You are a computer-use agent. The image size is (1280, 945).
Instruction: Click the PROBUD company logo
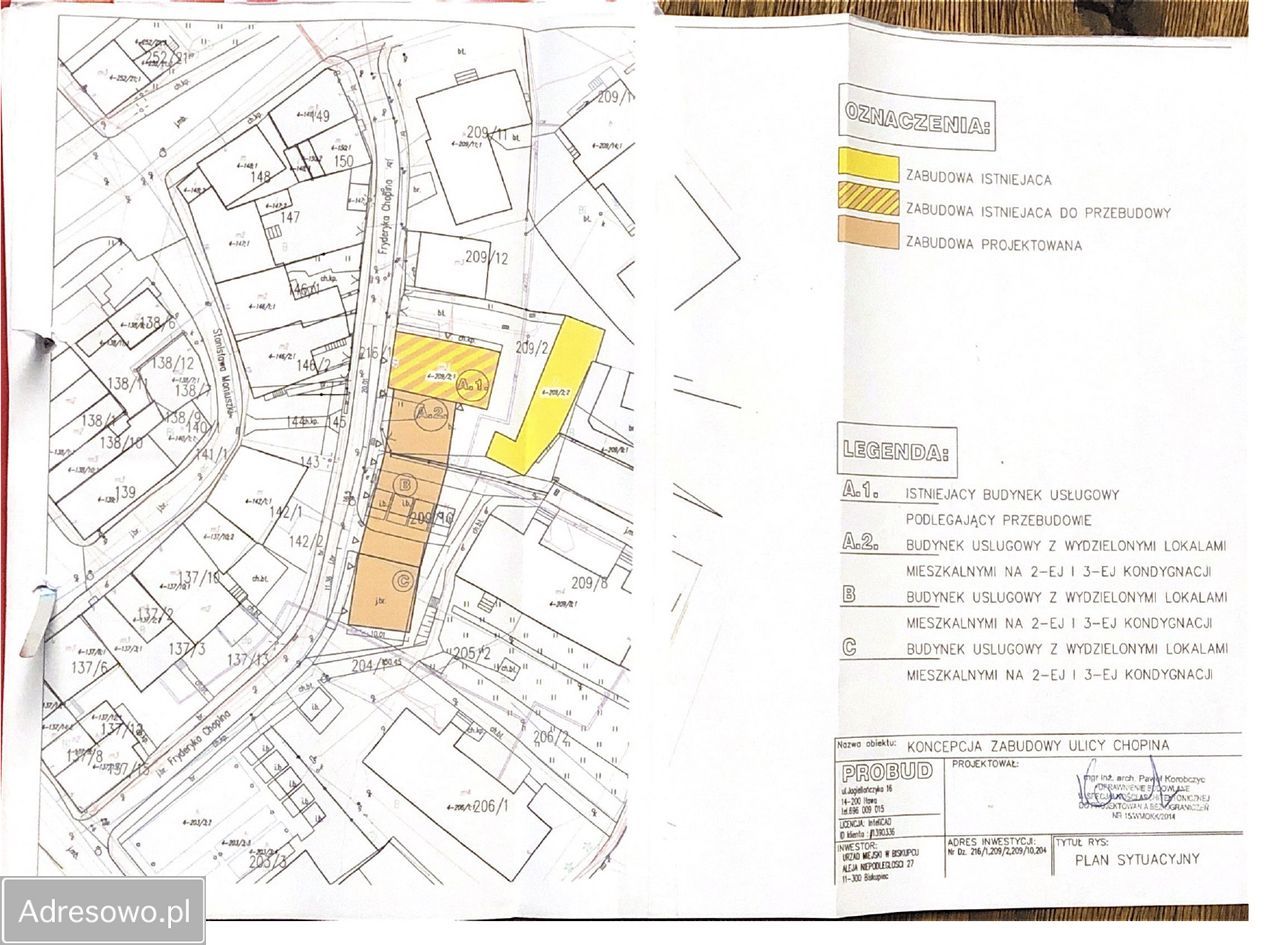886,772
